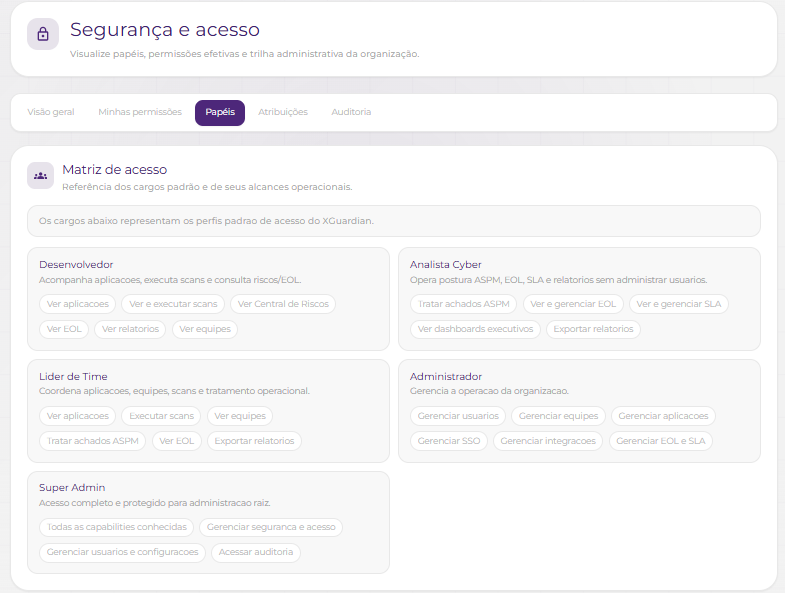Click the Gerenciar usuarios chip
The height and width of the screenshot is (593, 785).
[x=458, y=416]
